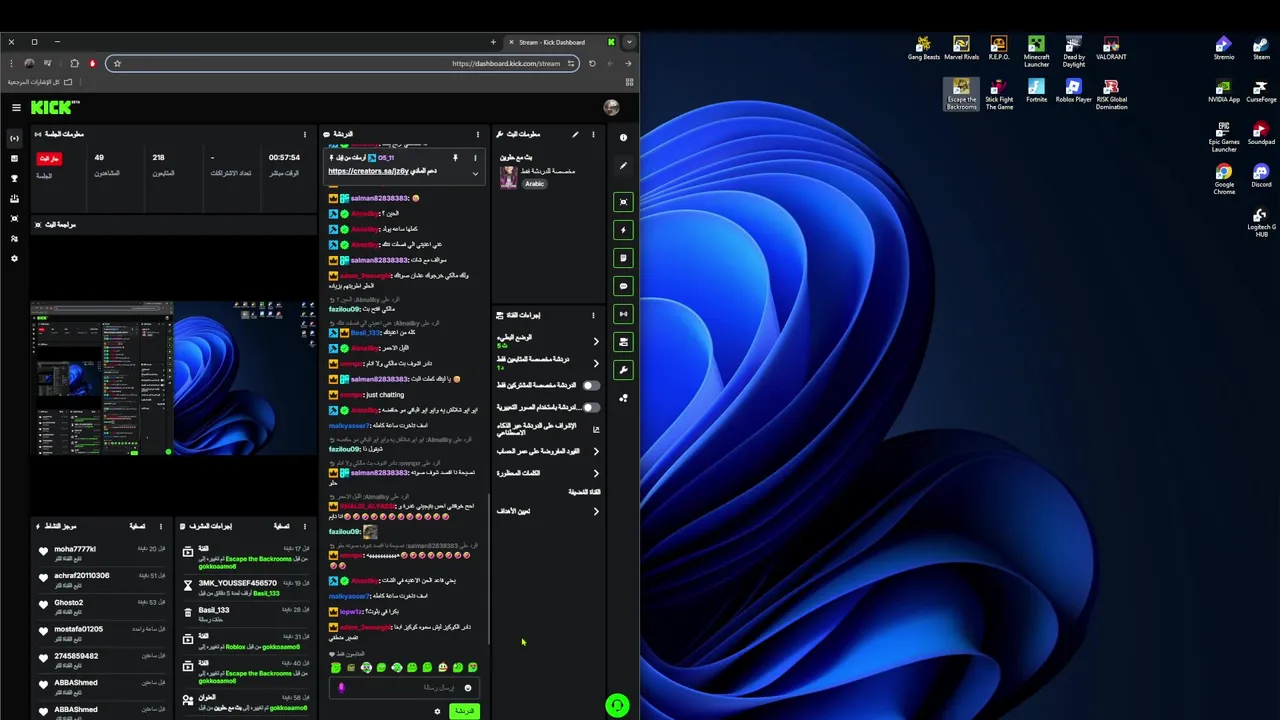
Task: Open the Kick hamburger menu
Action: click(16, 107)
